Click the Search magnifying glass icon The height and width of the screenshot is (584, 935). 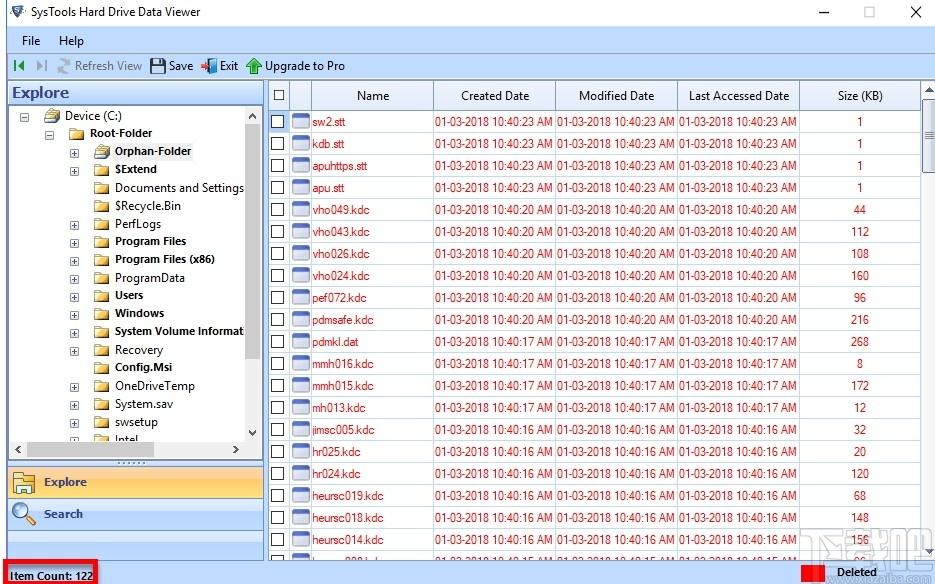pos(24,514)
